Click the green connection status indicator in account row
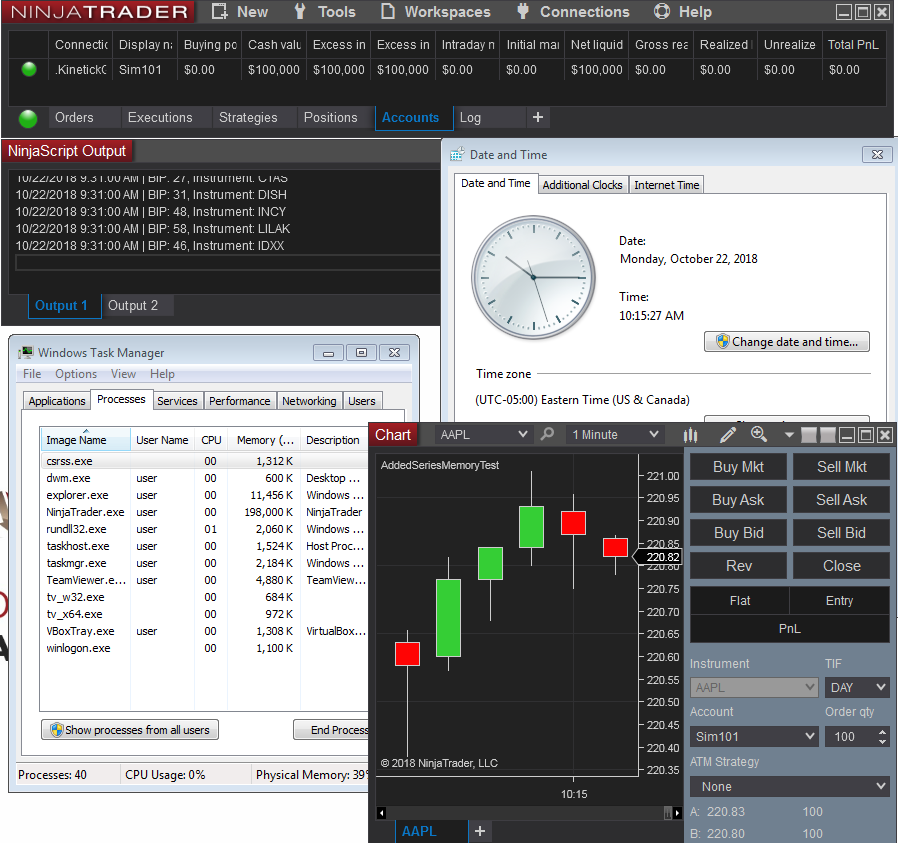 [29, 69]
